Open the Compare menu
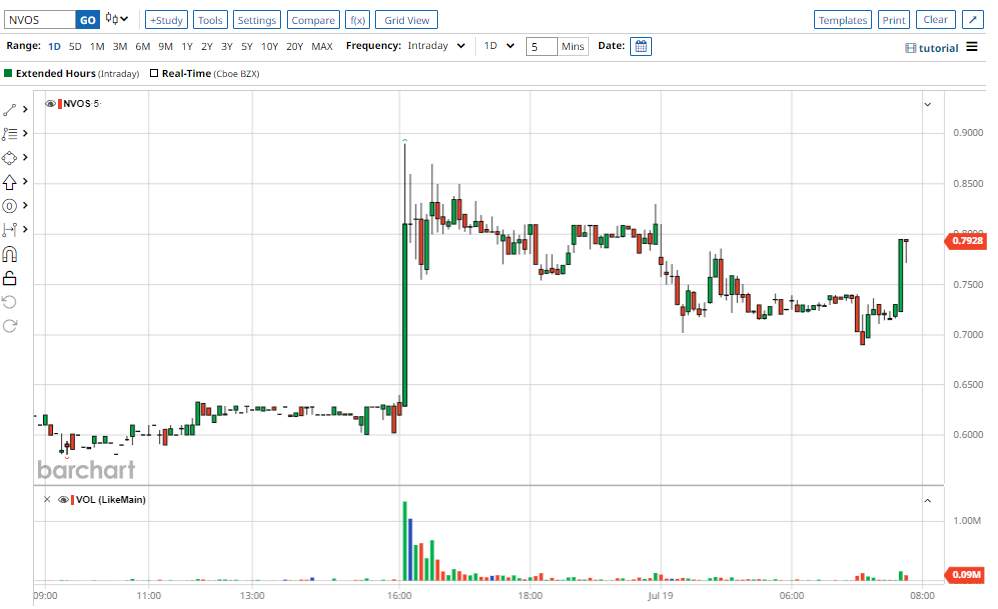Screen dimensions: 998x609 coord(313,20)
